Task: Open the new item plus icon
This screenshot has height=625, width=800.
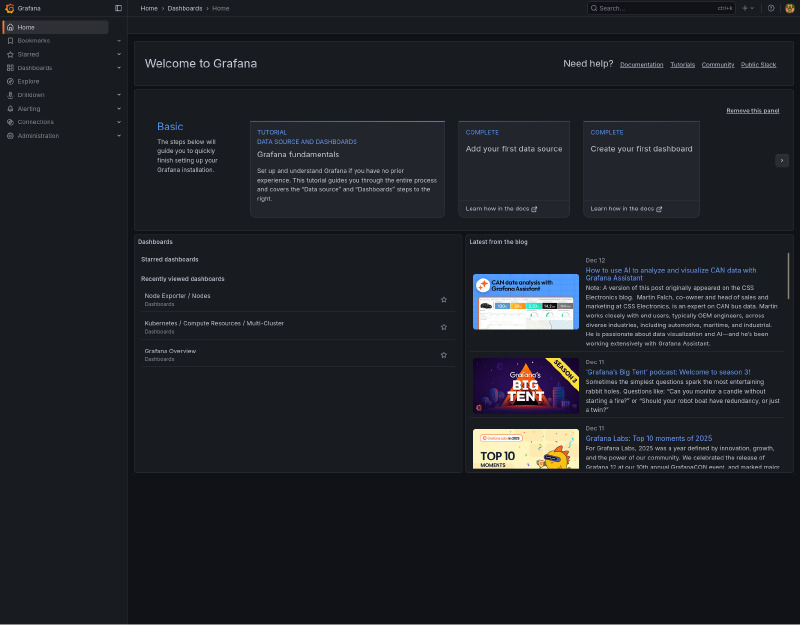Action: point(745,8)
